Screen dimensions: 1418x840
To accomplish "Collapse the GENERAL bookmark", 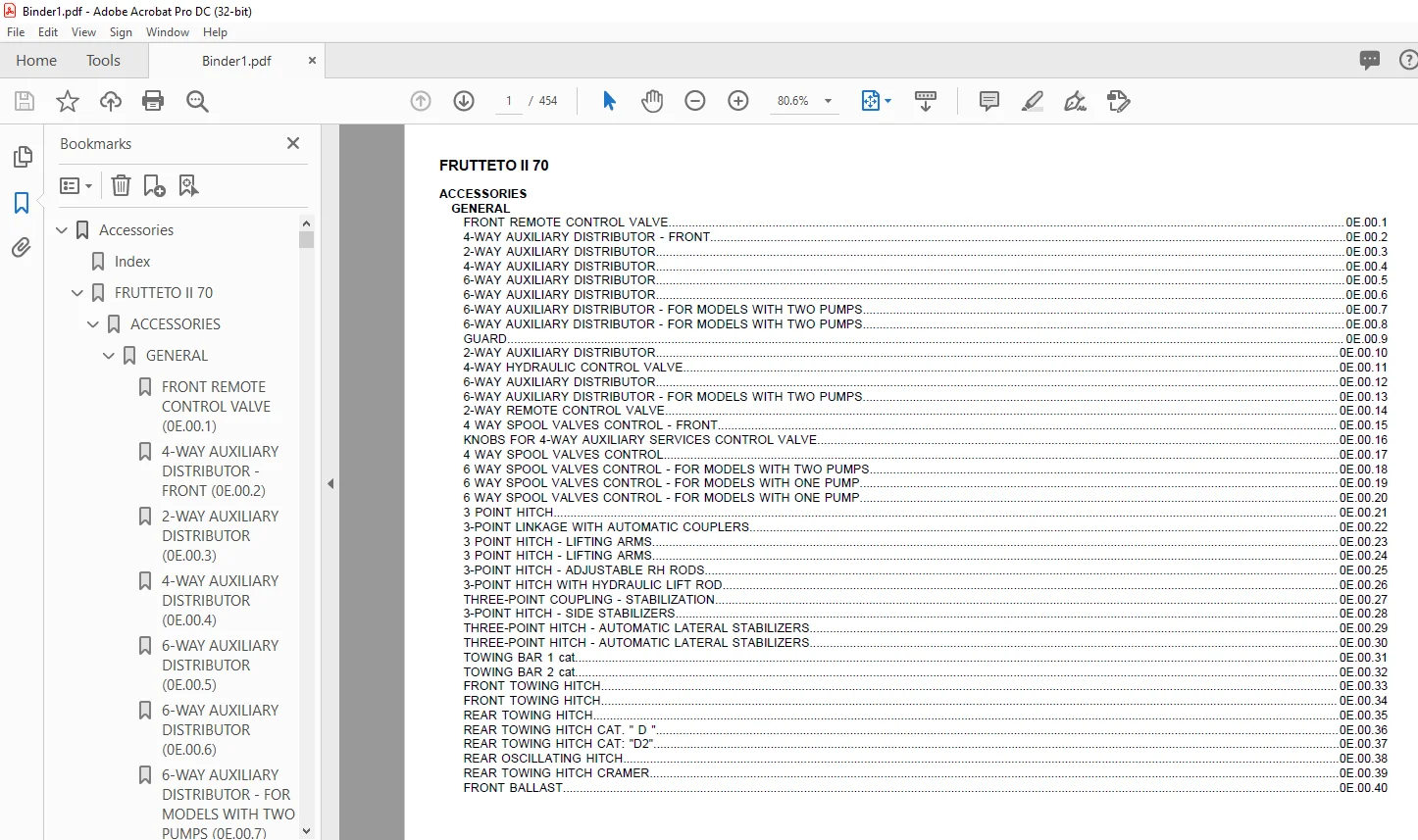I will tap(109, 356).
